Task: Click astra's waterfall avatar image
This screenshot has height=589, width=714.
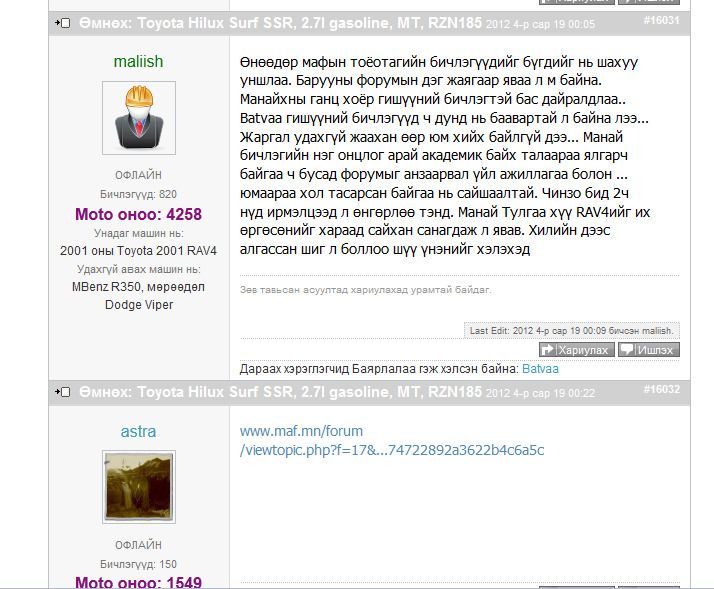Action: (139, 487)
